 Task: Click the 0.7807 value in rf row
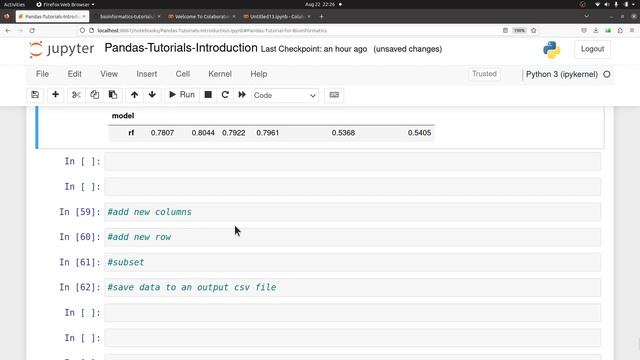click(162, 133)
